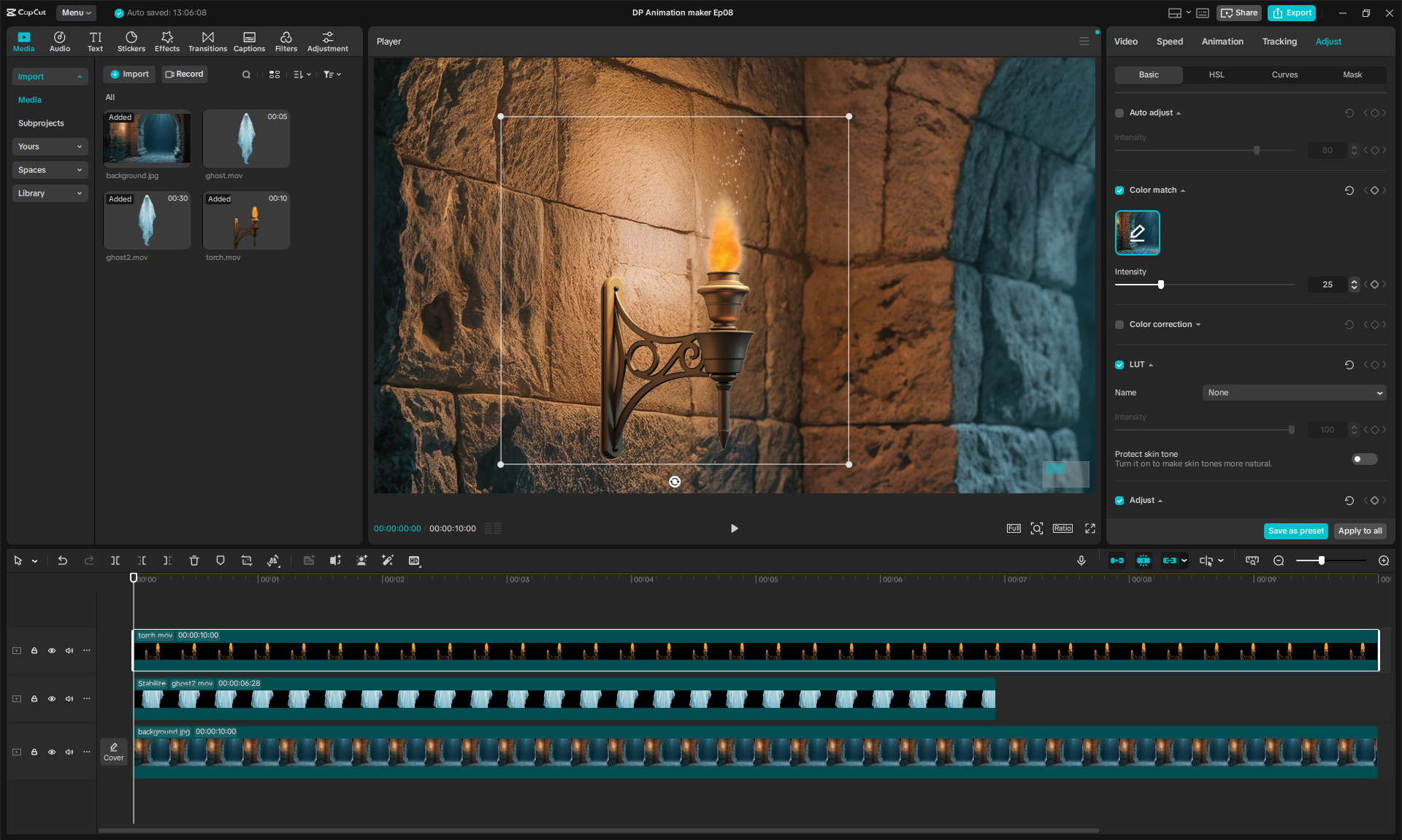Enable the Auto adjust checkbox

[1119, 113]
